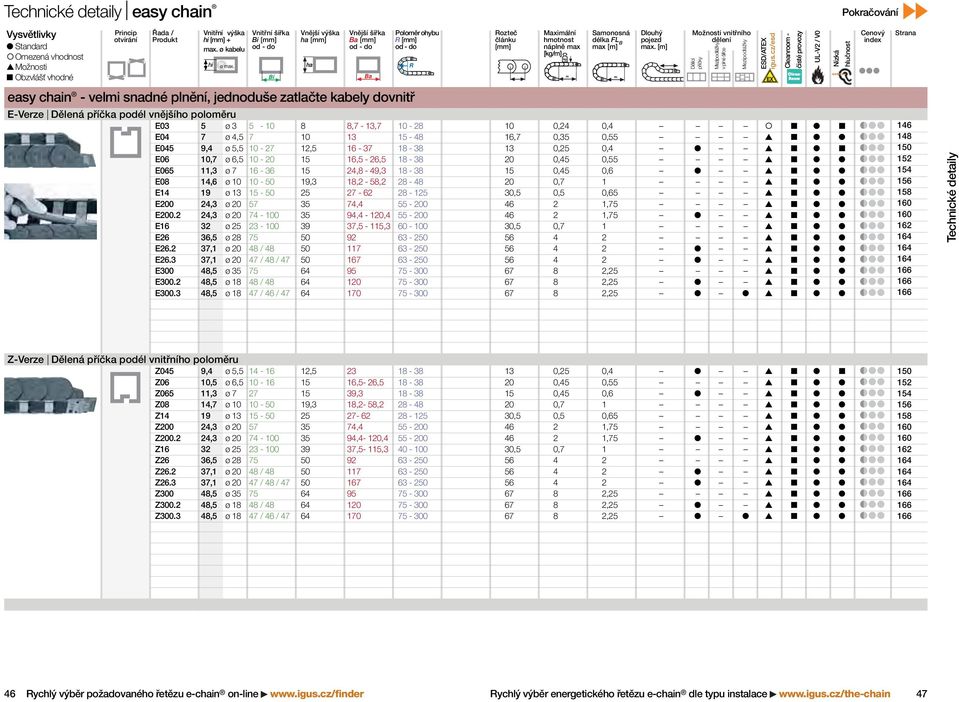This screenshot has width=959, height=702.
Task: Select product E03 in the table
Action: click(x=162, y=126)
